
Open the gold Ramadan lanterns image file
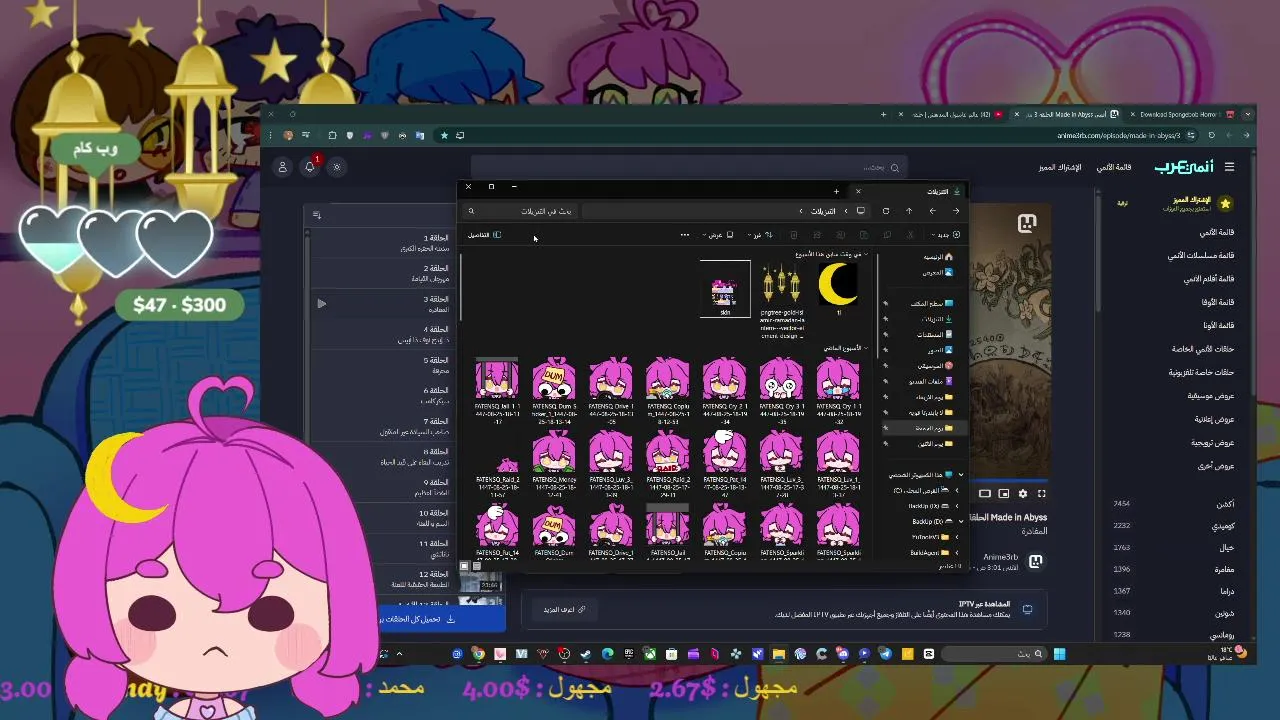click(x=781, y=298)
